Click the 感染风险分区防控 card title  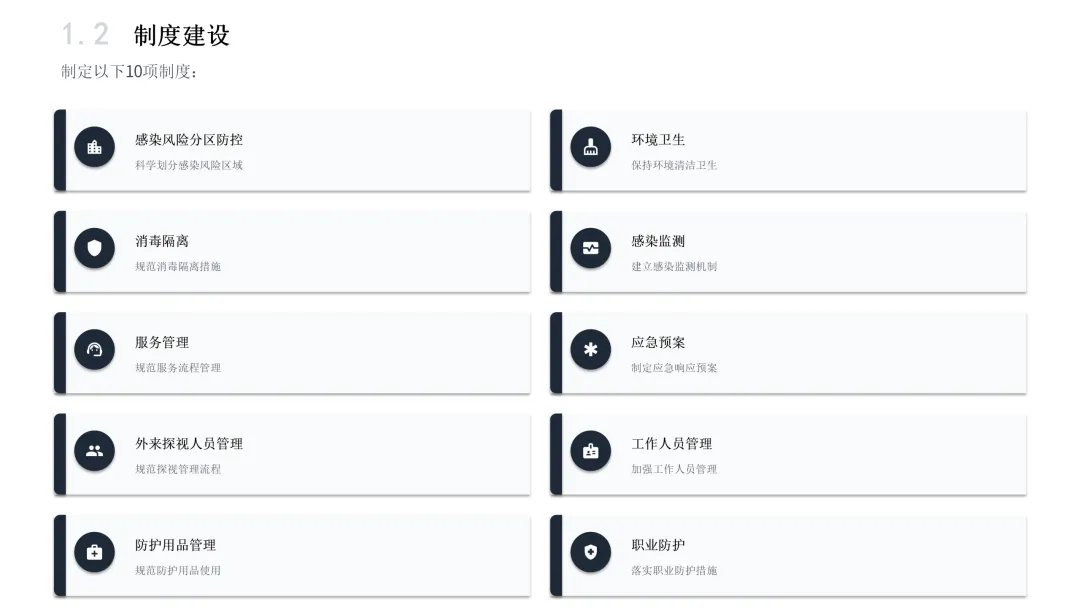pyautogui.click(x=189, y=140)
